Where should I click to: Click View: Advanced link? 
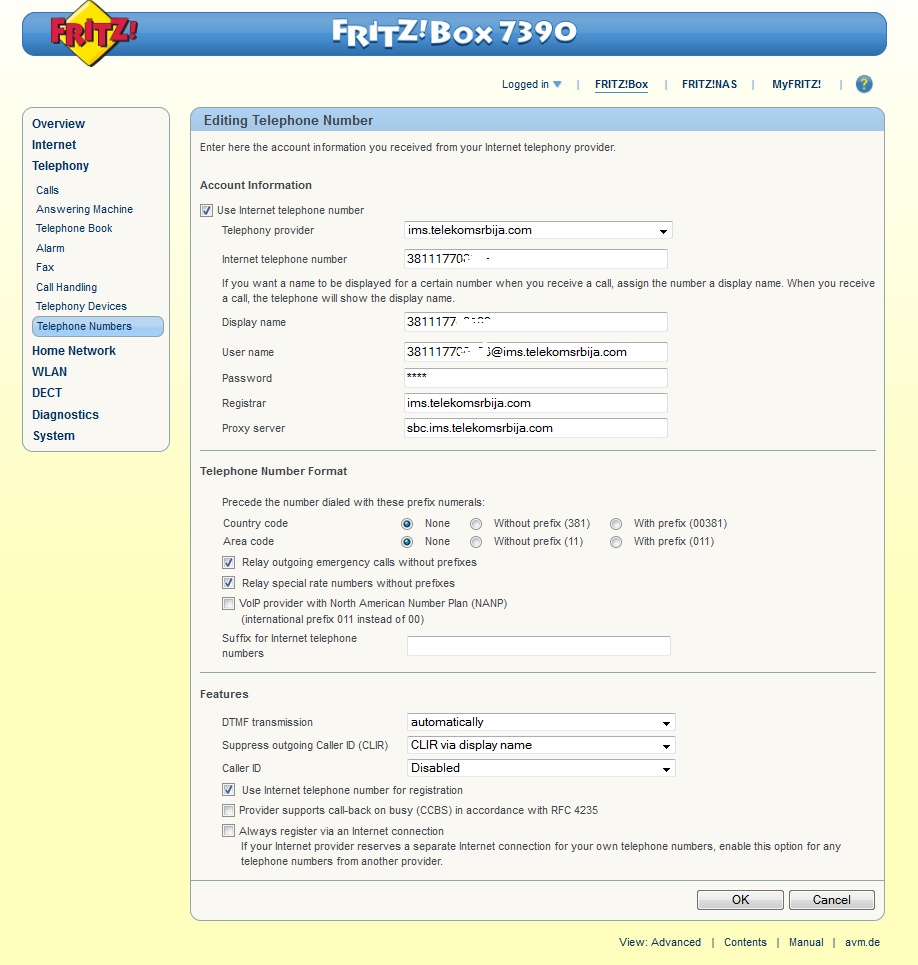(660, 942)
